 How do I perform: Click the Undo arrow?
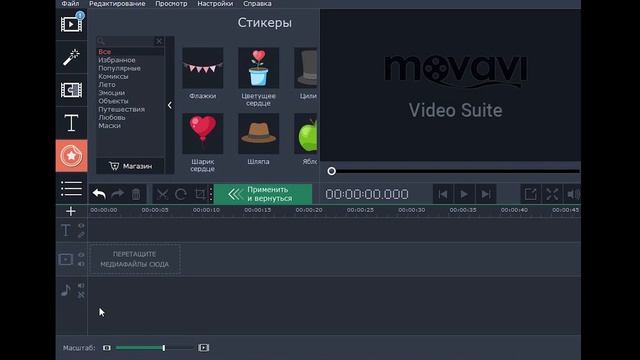click(x=99, y=194)
